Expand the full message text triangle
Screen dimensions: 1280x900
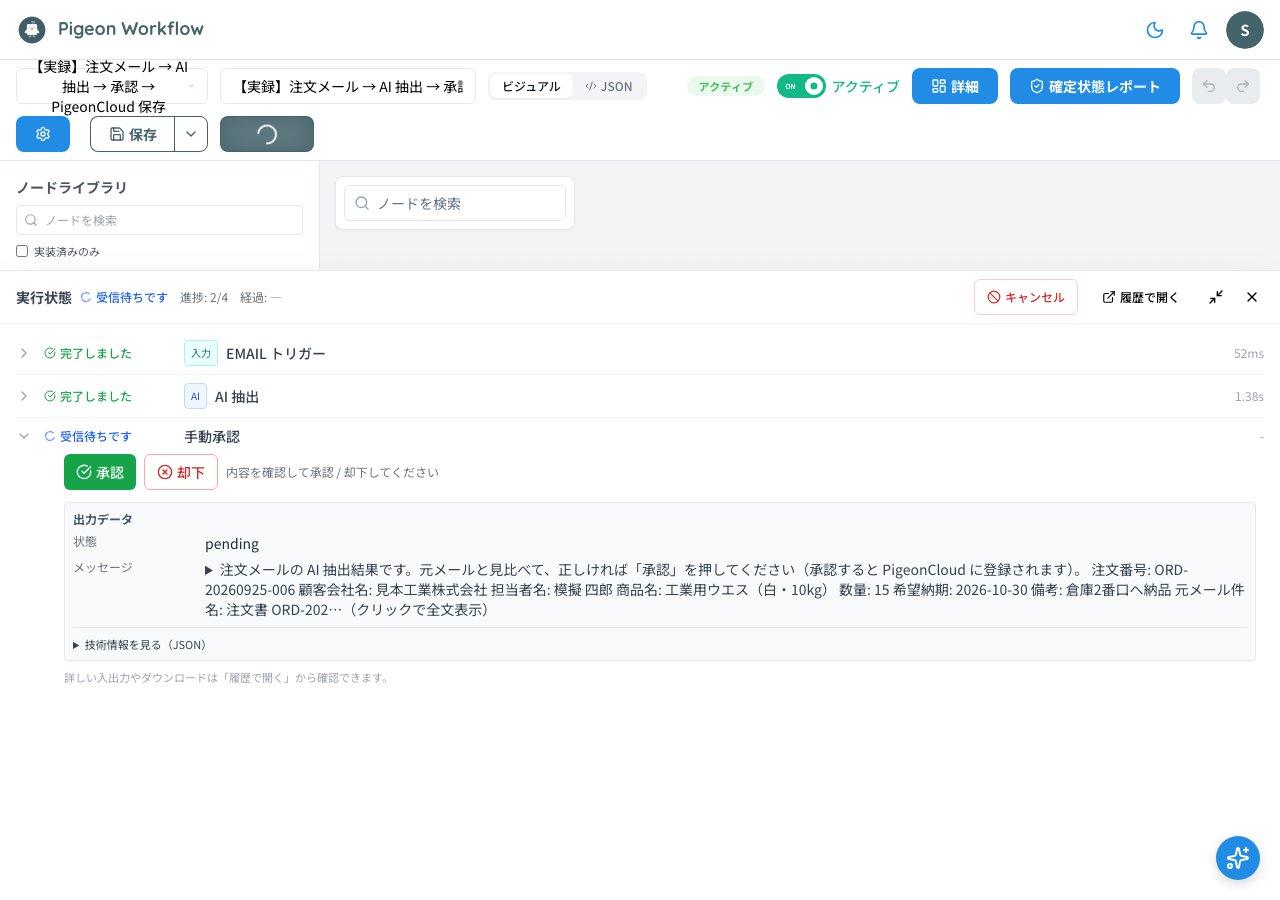209,570
